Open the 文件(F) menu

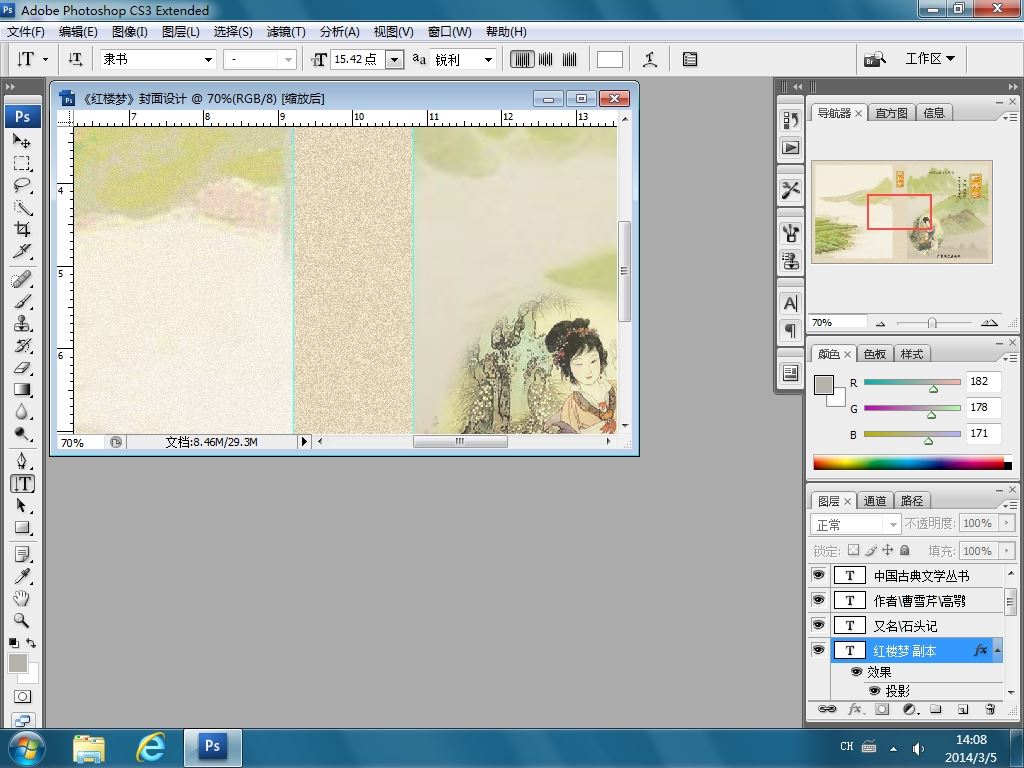[26, 31]
